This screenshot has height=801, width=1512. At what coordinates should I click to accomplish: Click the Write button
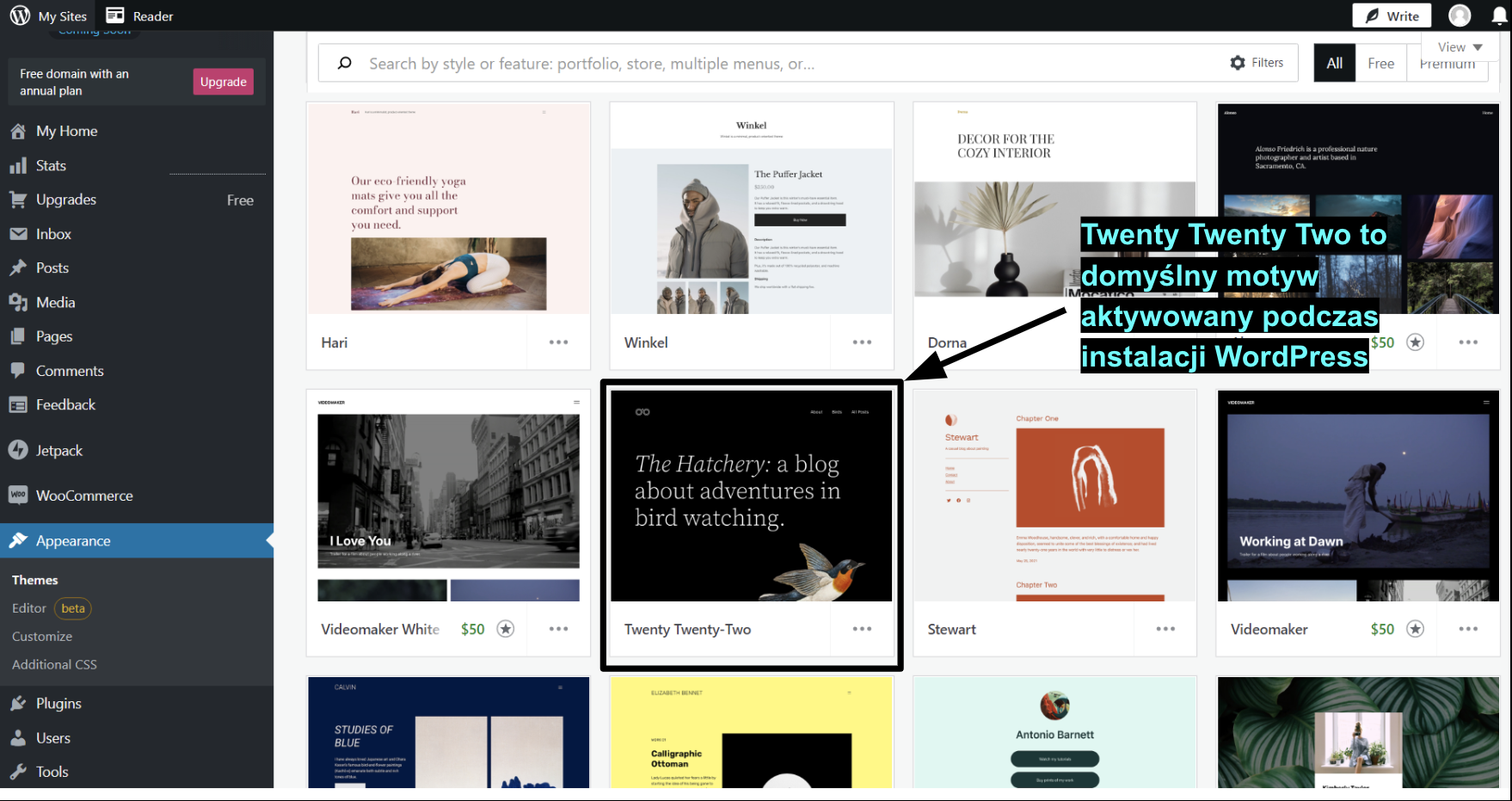(1392, 15)
